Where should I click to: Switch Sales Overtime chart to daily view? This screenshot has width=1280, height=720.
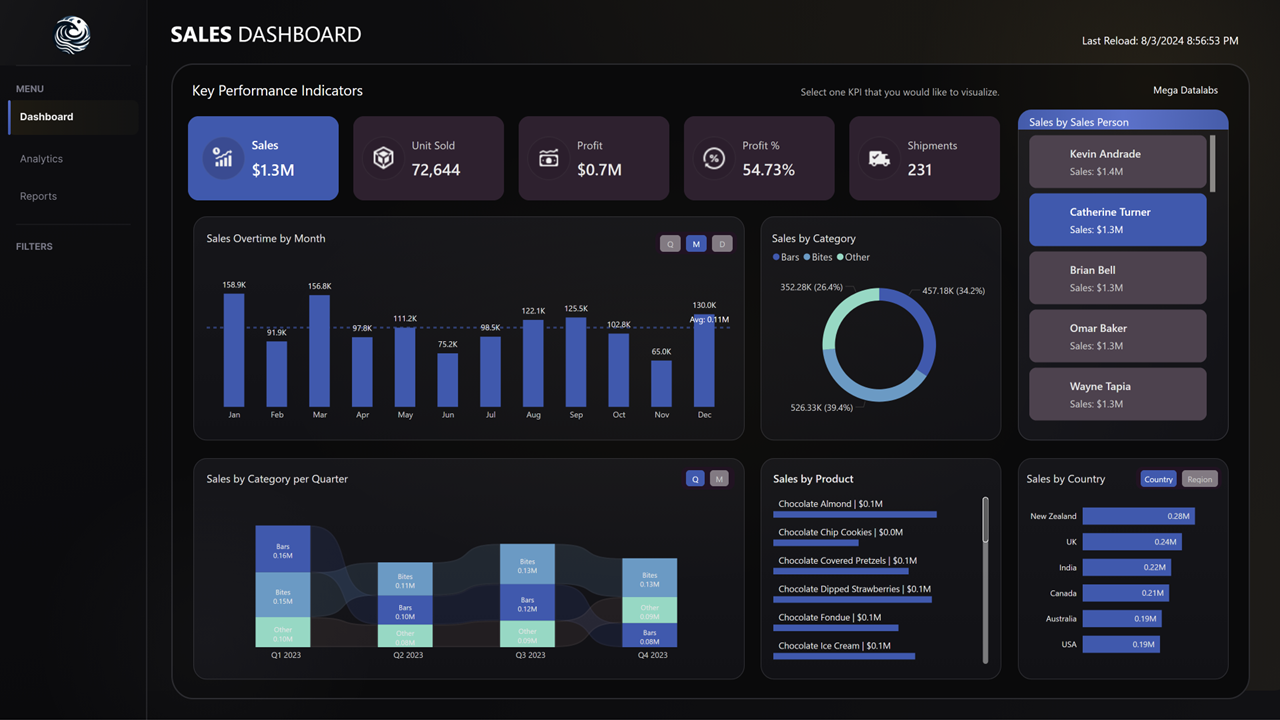tap(722, 243)
